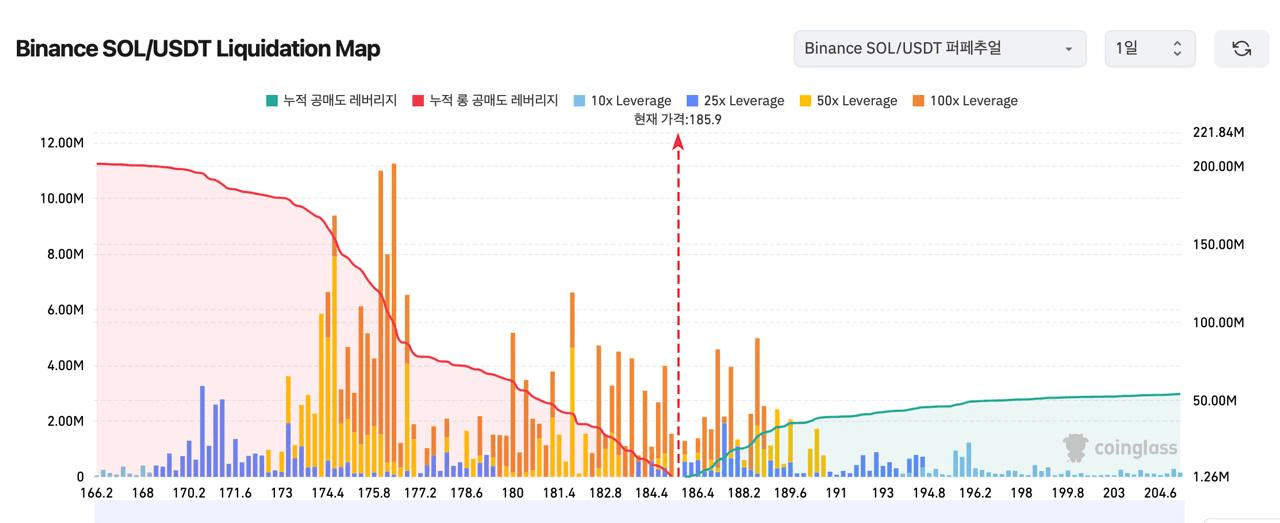Viewport: 1280px width, 523px height.
Task: Click the 186.4 x-axis price label
Action: 697,493
